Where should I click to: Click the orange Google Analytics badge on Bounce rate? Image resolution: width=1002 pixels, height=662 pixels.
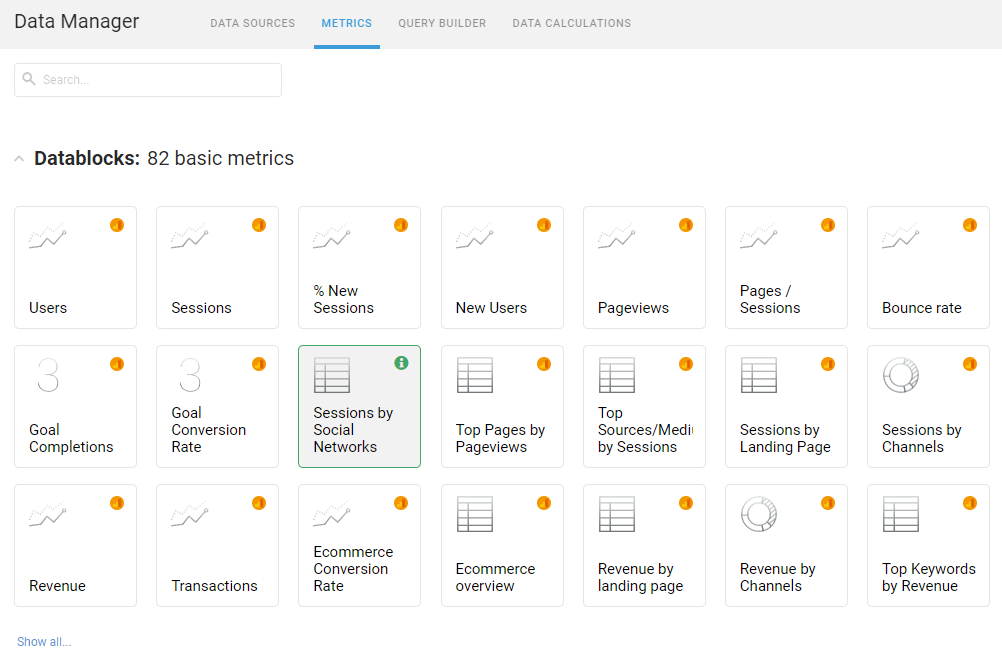pos(969,225)
